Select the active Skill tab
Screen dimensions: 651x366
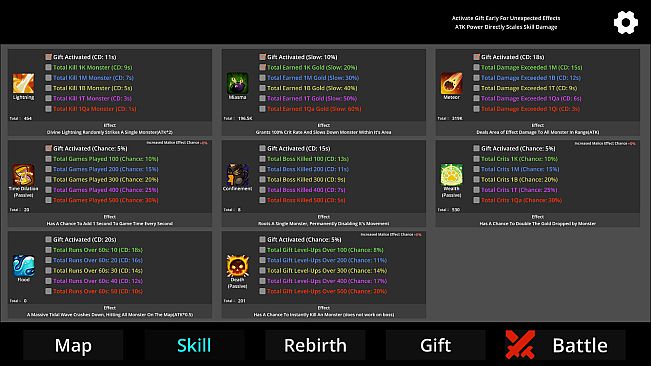(194, 345)
